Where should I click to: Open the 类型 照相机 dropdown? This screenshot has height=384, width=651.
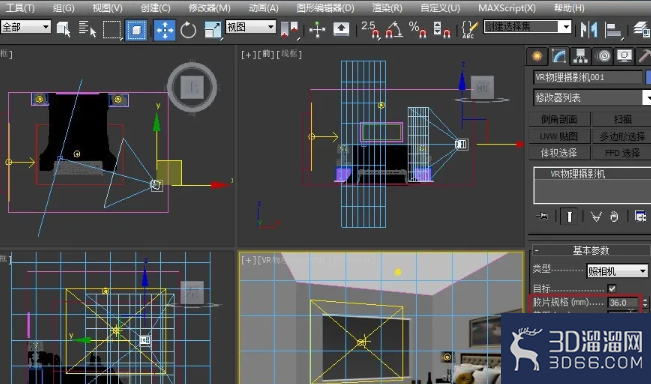pyautogui.click(x=617, y=271)
